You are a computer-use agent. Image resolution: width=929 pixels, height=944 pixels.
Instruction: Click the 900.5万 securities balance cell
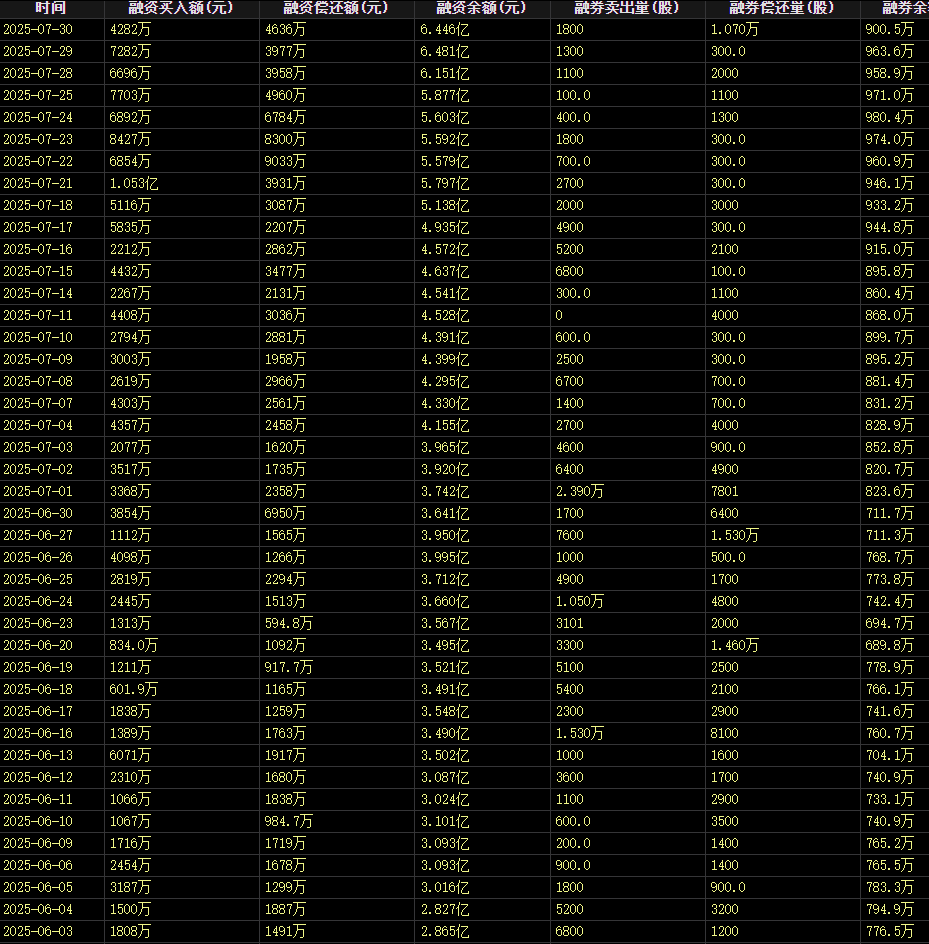pyautogui.click(x=890, y=30)
